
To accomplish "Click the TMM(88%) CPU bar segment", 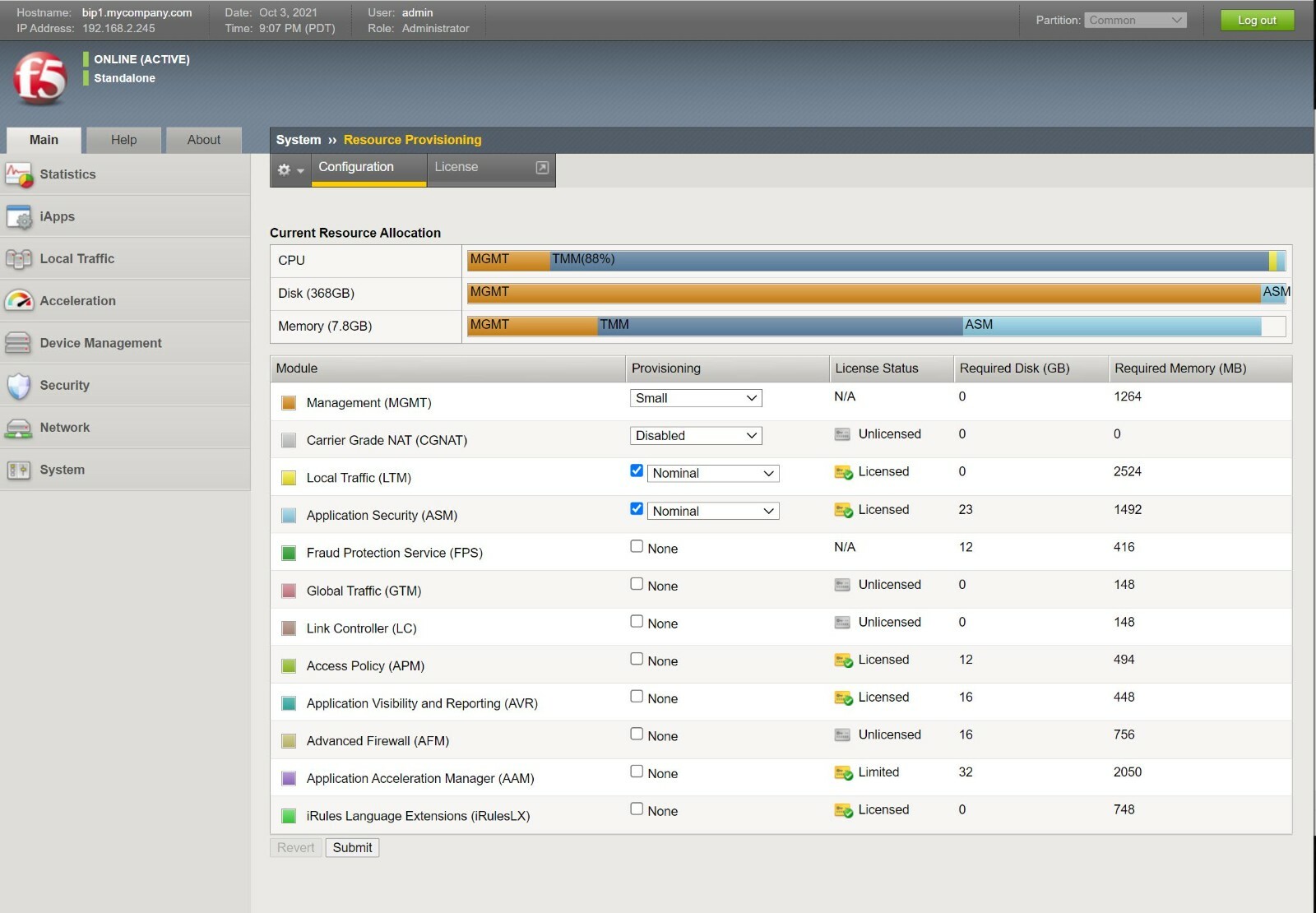I will click(x=909, y=260).
